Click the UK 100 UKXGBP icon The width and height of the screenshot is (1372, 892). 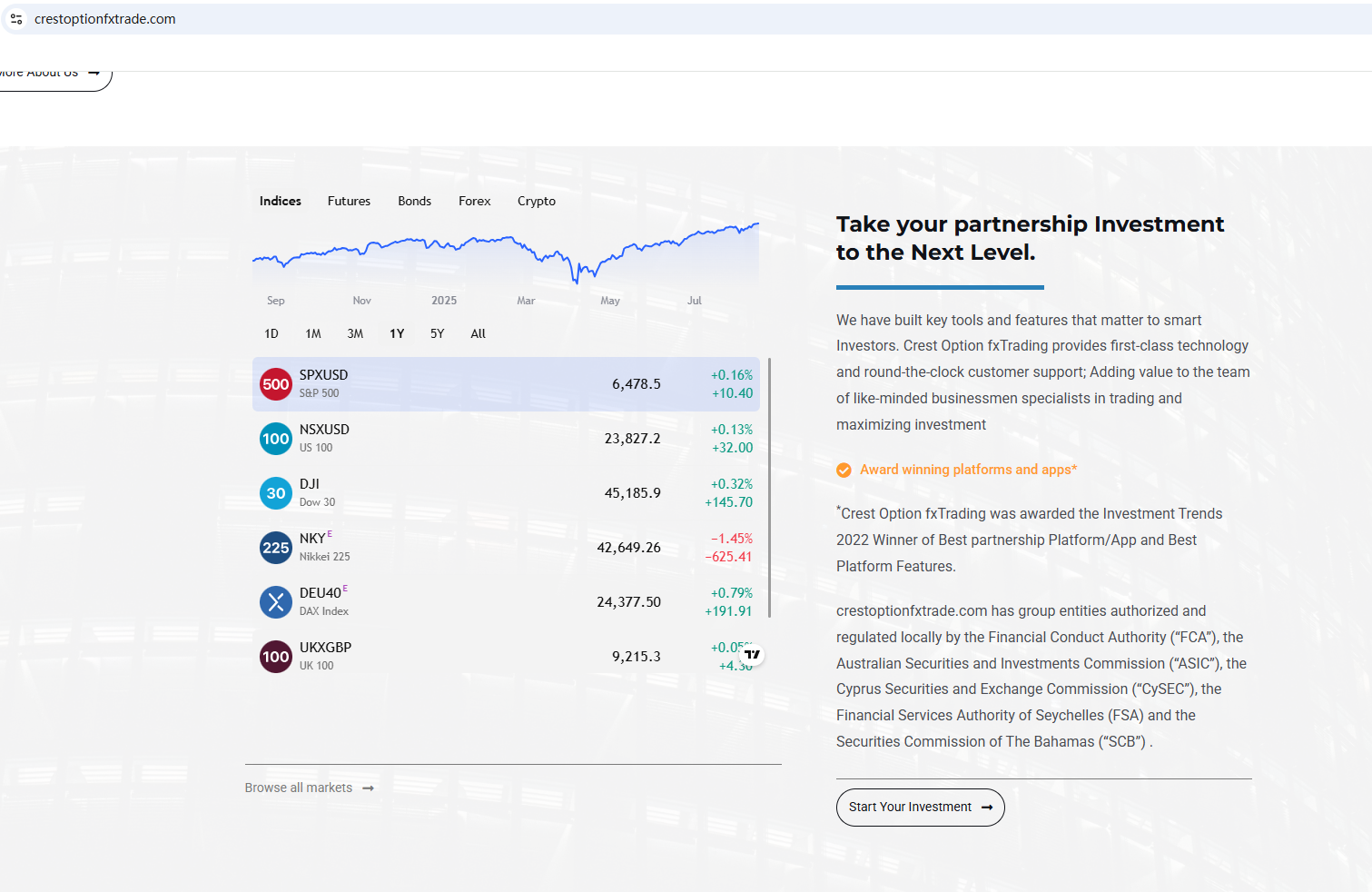coord(276,657)
